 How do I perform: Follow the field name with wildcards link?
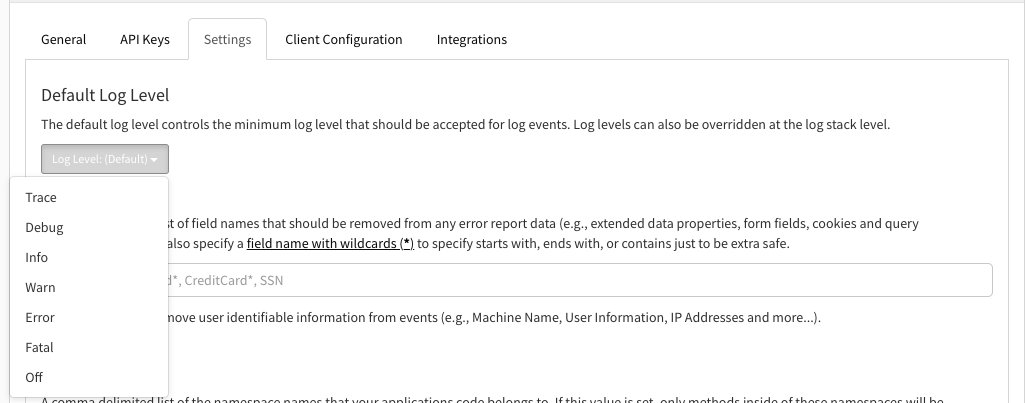330,244
